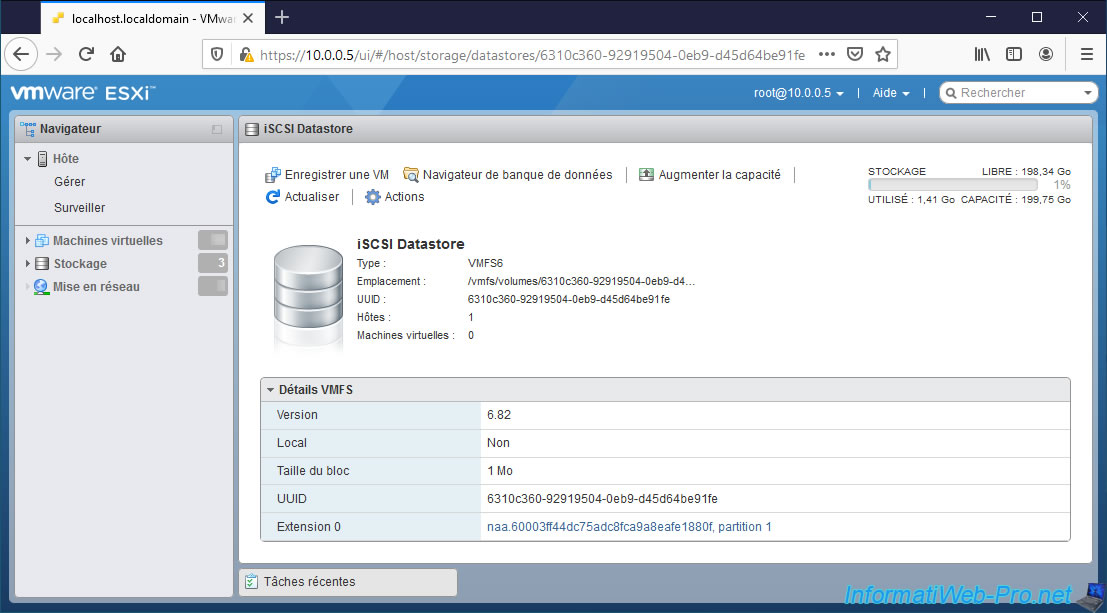Select Taille du bloc value 1 Mo
This screenshot has width=1107, height=613.
pyautogui.click(x=500, y=471)
